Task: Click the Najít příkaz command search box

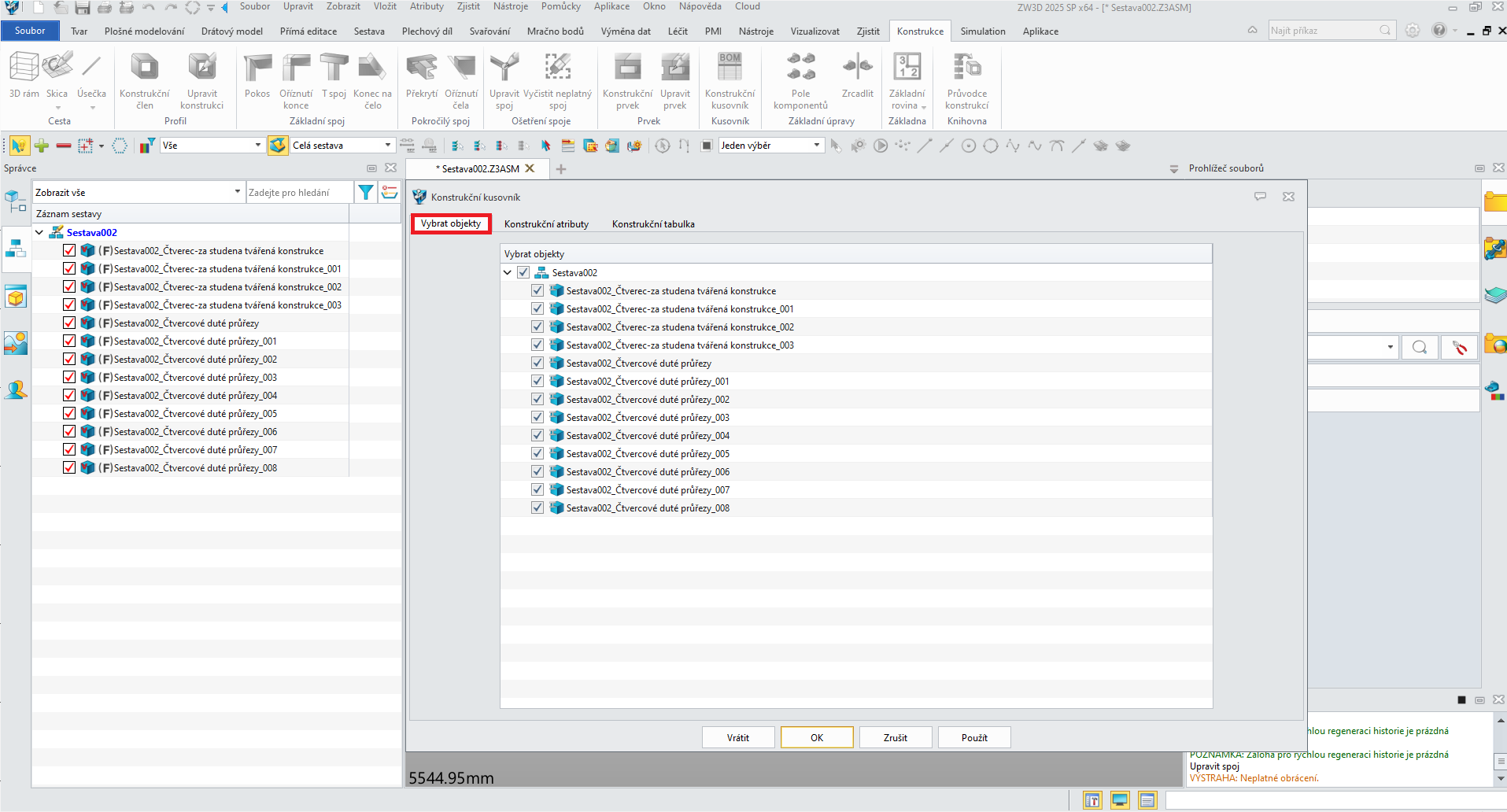Action: point(1331,31)
